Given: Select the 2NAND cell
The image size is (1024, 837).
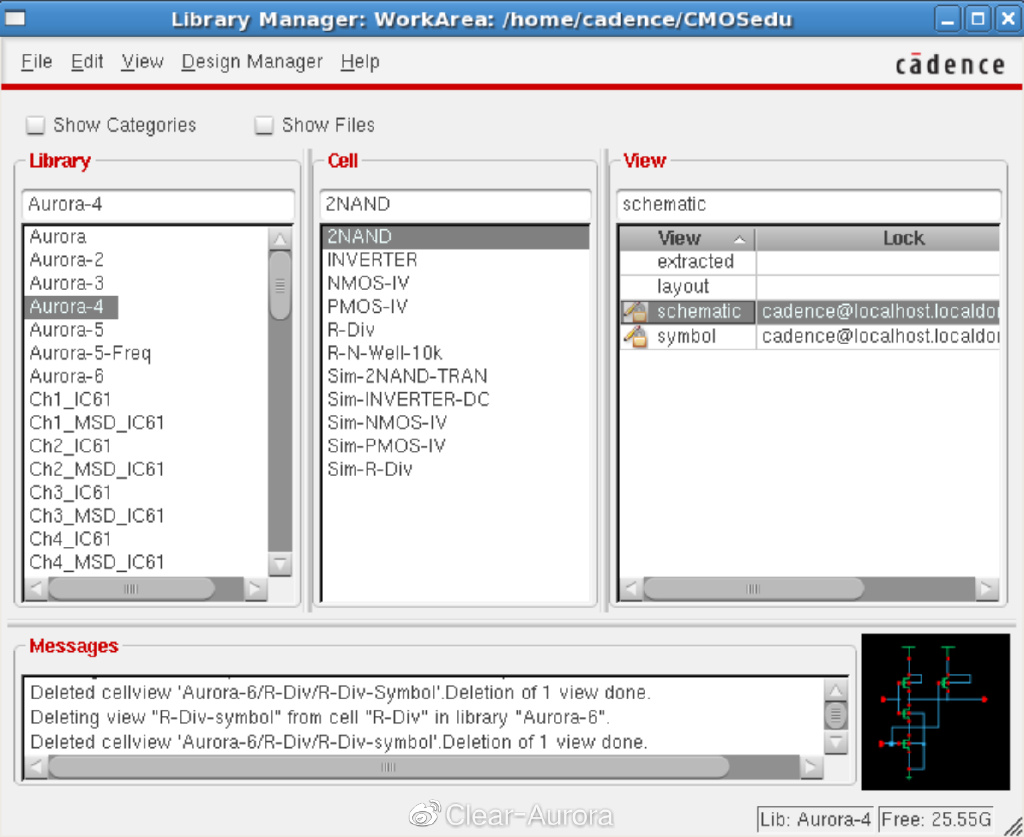Looking at the screenshot, I should [456, 236].
